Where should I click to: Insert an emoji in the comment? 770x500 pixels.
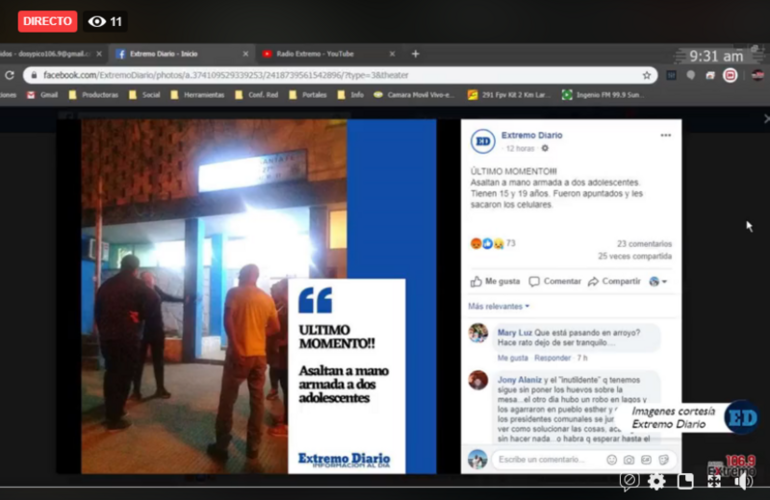611,460
